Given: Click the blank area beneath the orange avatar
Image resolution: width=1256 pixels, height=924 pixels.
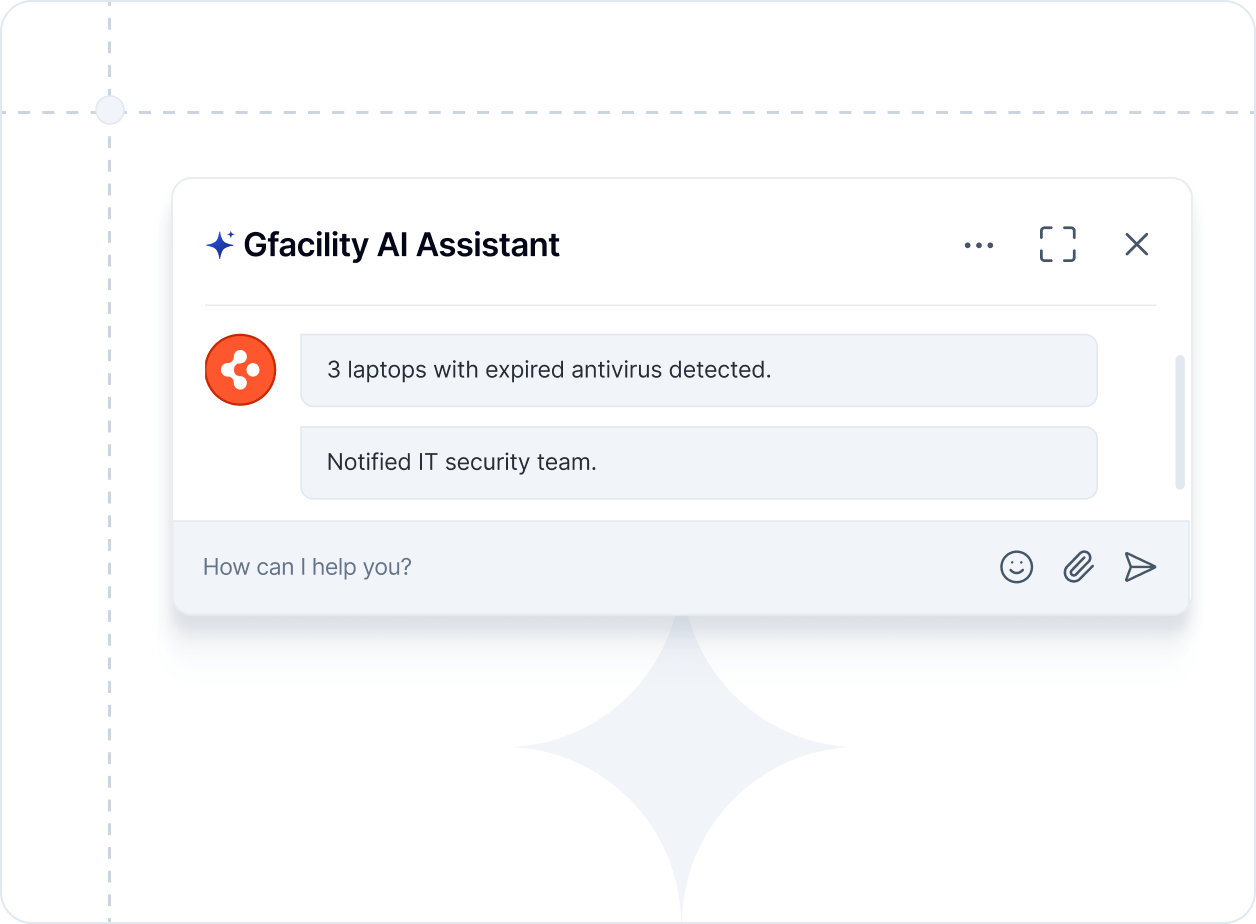Looking at the screenshot, I should [x=240, y=462].
